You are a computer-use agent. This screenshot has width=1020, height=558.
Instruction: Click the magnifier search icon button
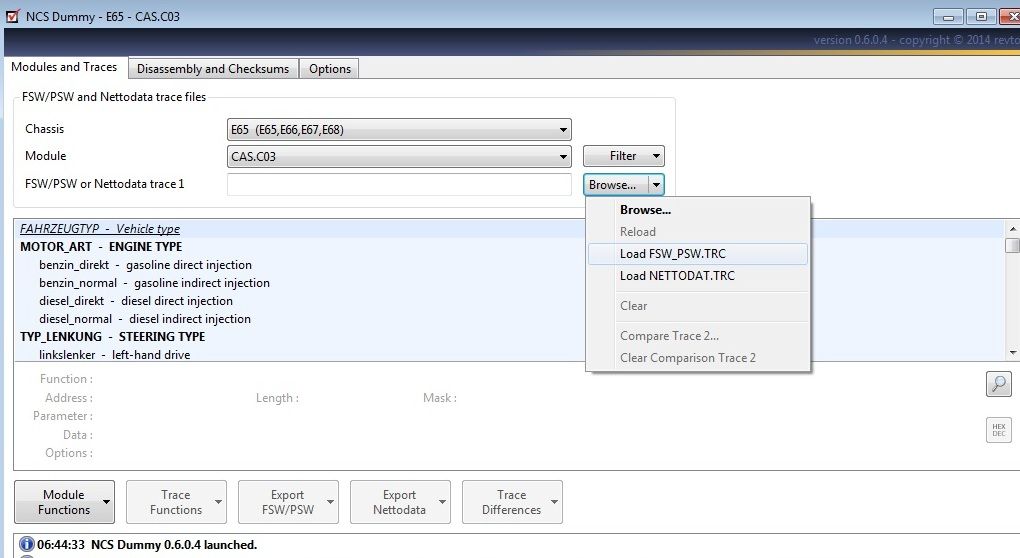tap(999, 384)
